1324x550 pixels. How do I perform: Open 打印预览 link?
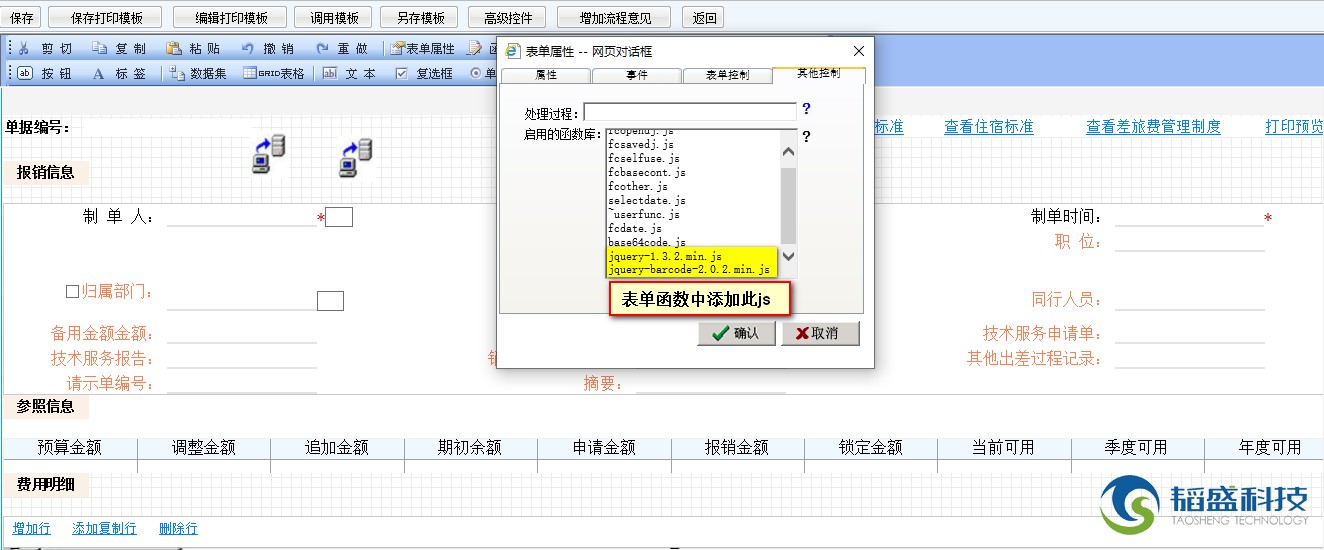(x=1295, y=127)
